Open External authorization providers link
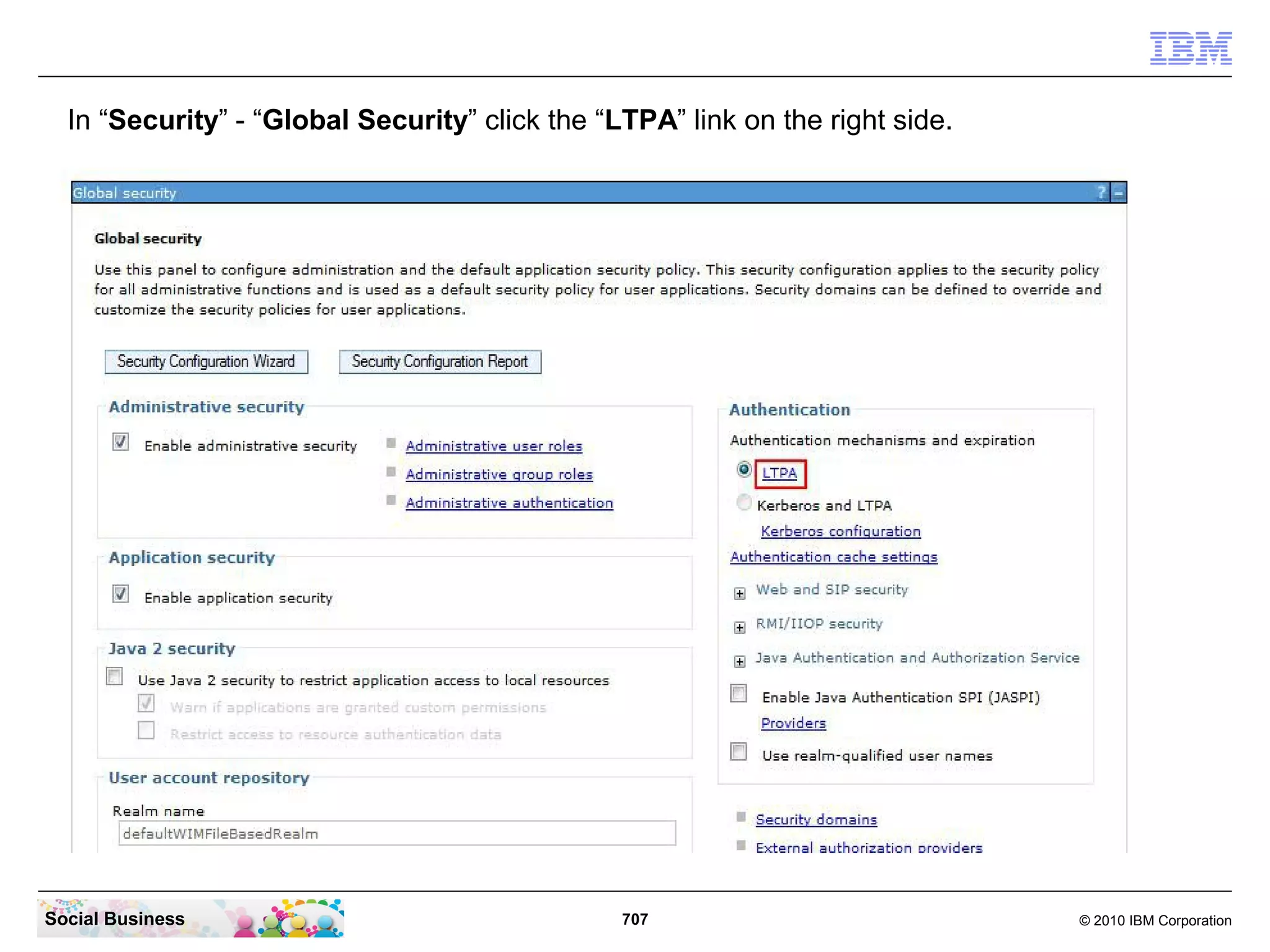The height and width of the screenshot is (952, 1270). [x=869, y=848]
